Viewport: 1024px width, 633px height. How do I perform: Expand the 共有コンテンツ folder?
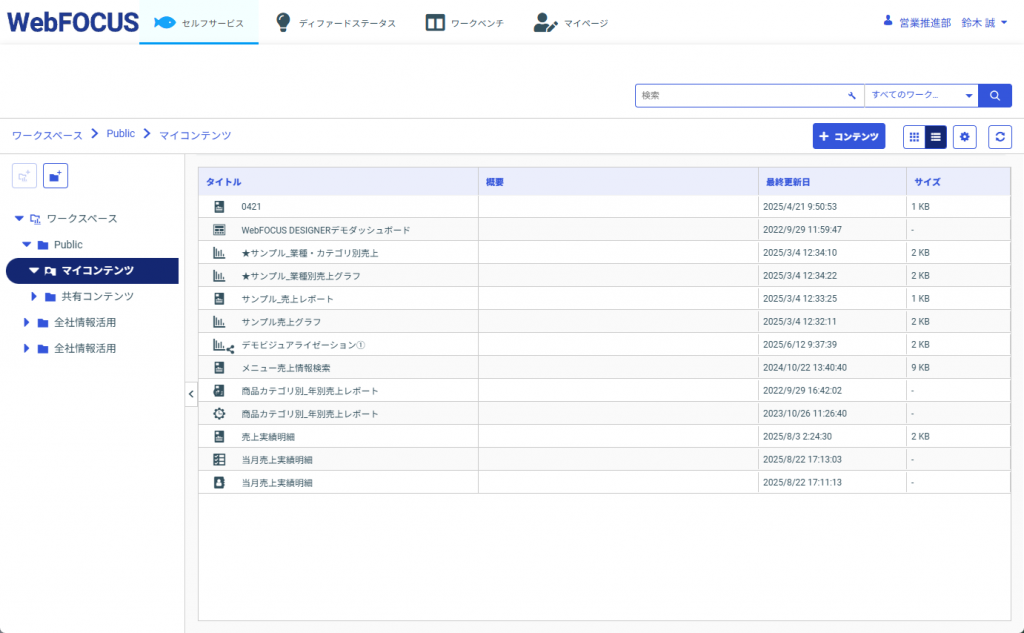(x=34, y=296)
